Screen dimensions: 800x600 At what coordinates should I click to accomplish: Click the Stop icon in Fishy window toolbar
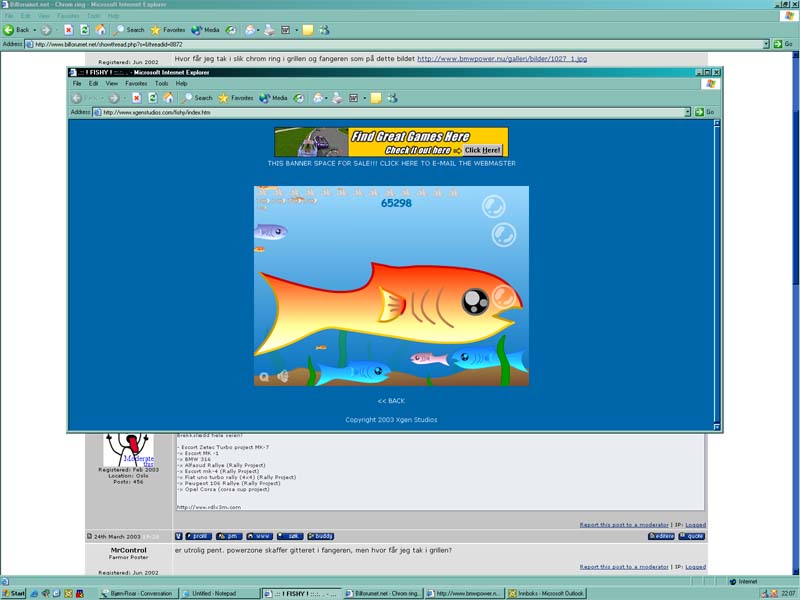(136, 98)
